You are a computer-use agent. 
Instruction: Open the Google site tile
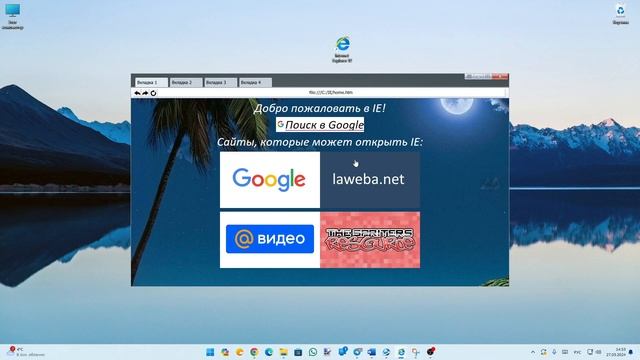(x=270, y=180)
